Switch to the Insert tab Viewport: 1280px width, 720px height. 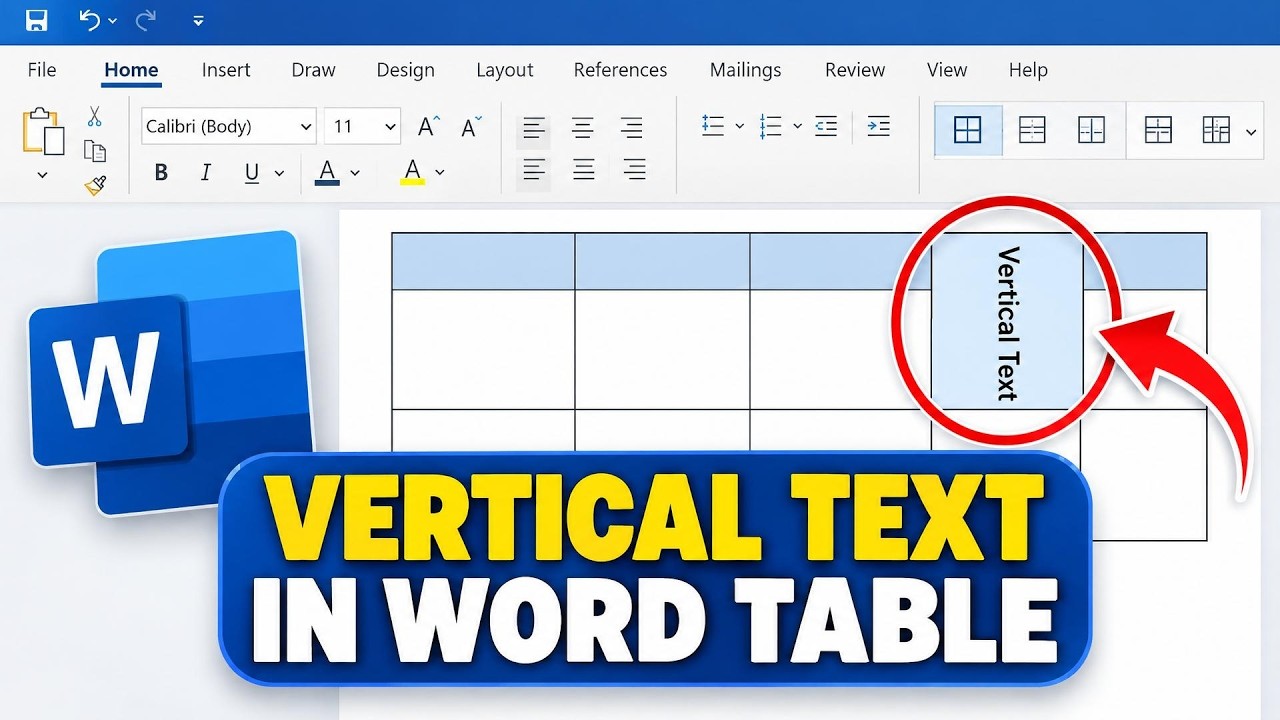tap(226, 70)
